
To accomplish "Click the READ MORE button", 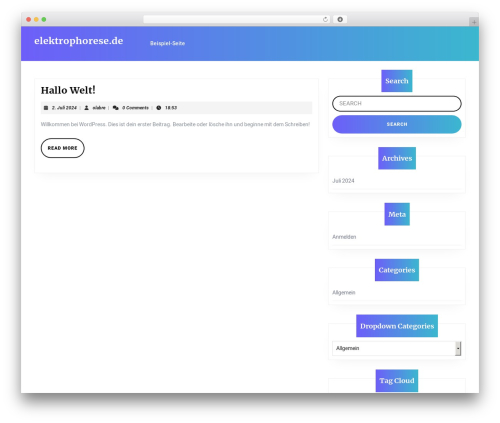I will 63,148.
